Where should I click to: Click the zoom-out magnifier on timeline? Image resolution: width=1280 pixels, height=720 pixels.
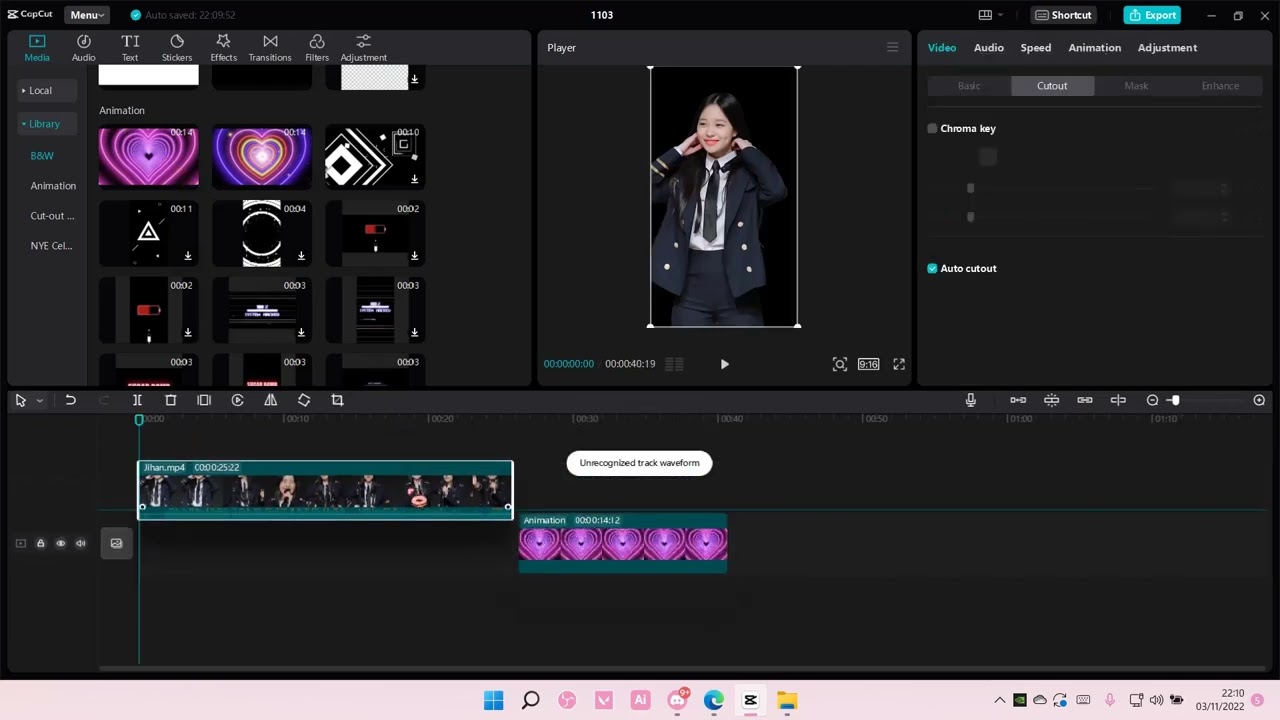(1152, 400)
